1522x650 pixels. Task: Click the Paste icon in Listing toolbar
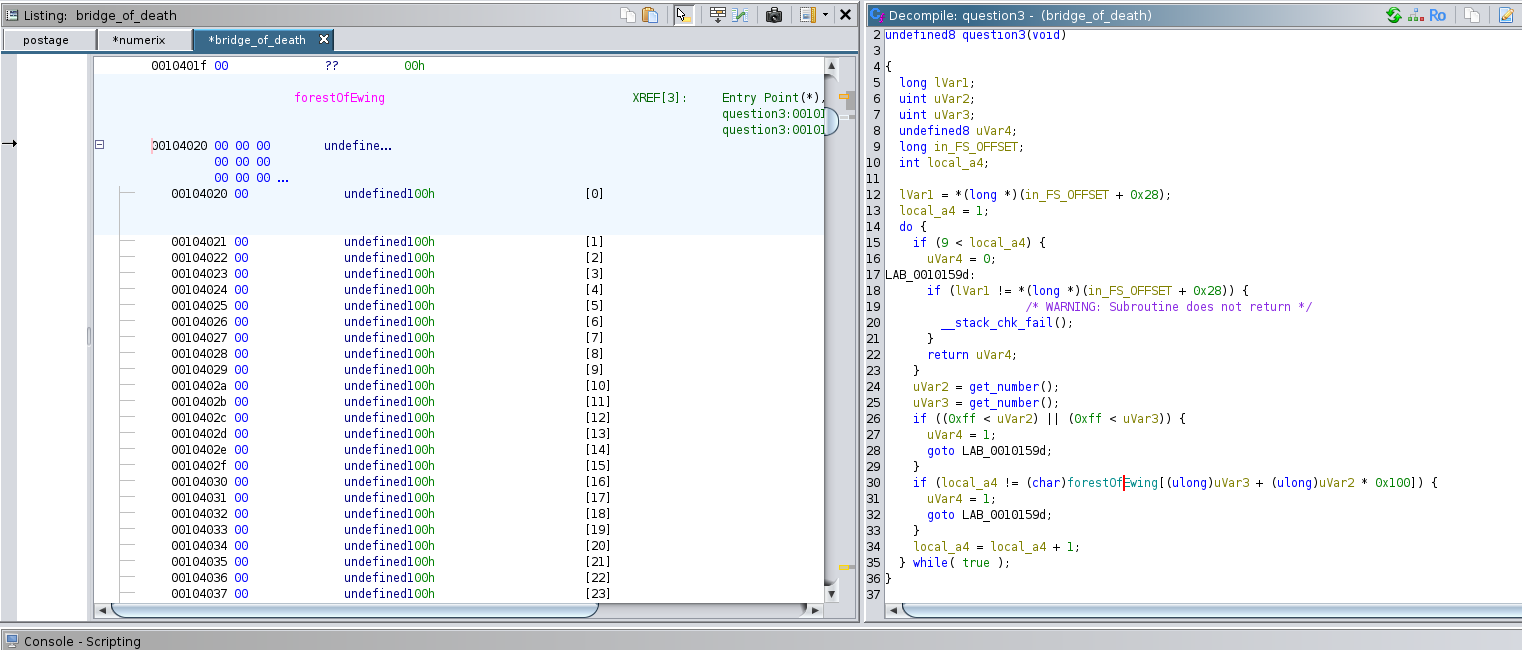click(650, 15)
